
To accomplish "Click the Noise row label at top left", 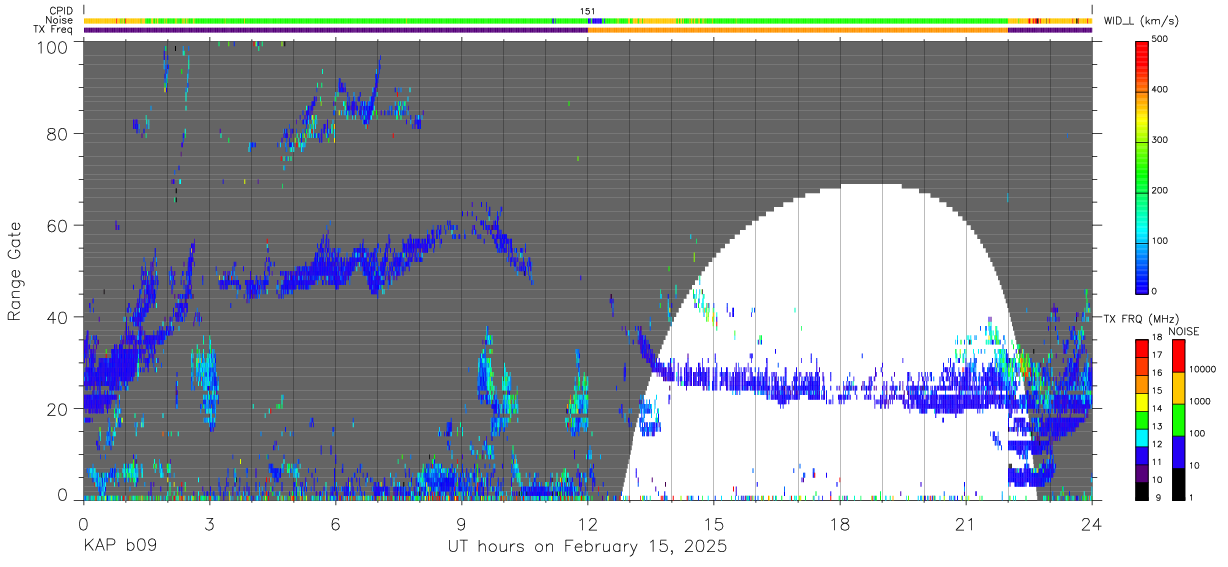I will 60,20.
